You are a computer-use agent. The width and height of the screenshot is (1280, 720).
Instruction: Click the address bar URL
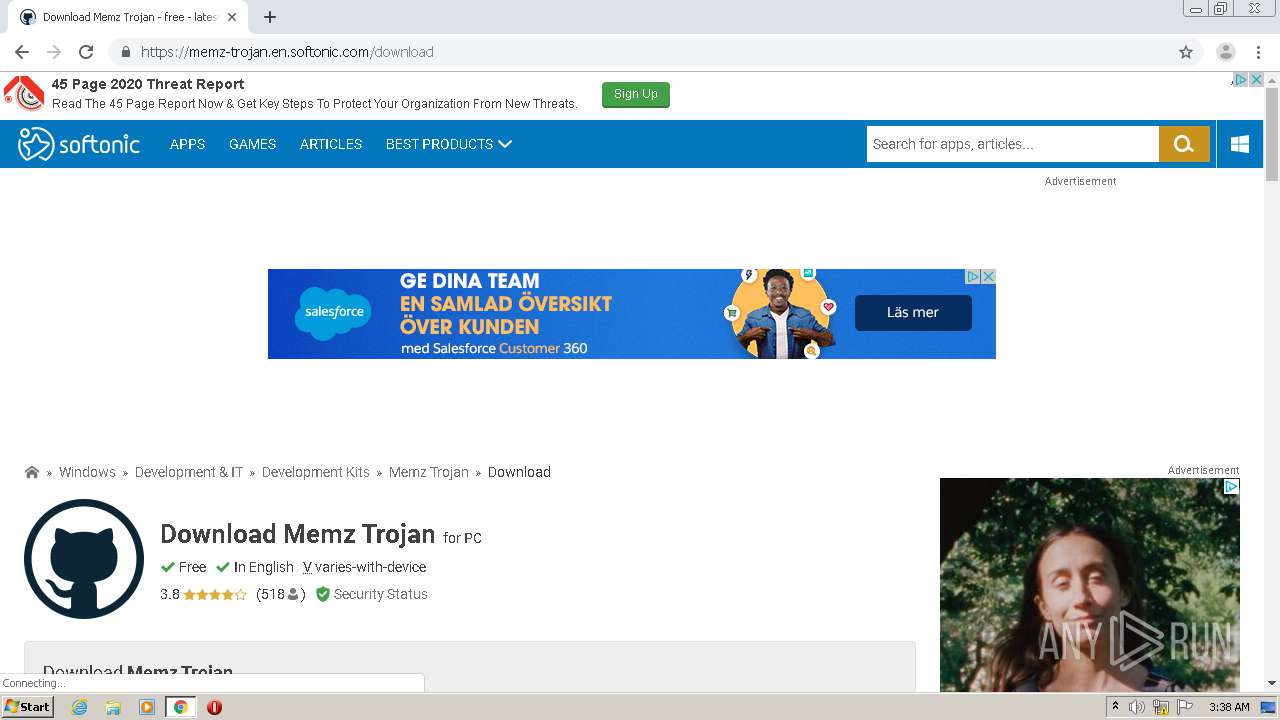(287, 52)
